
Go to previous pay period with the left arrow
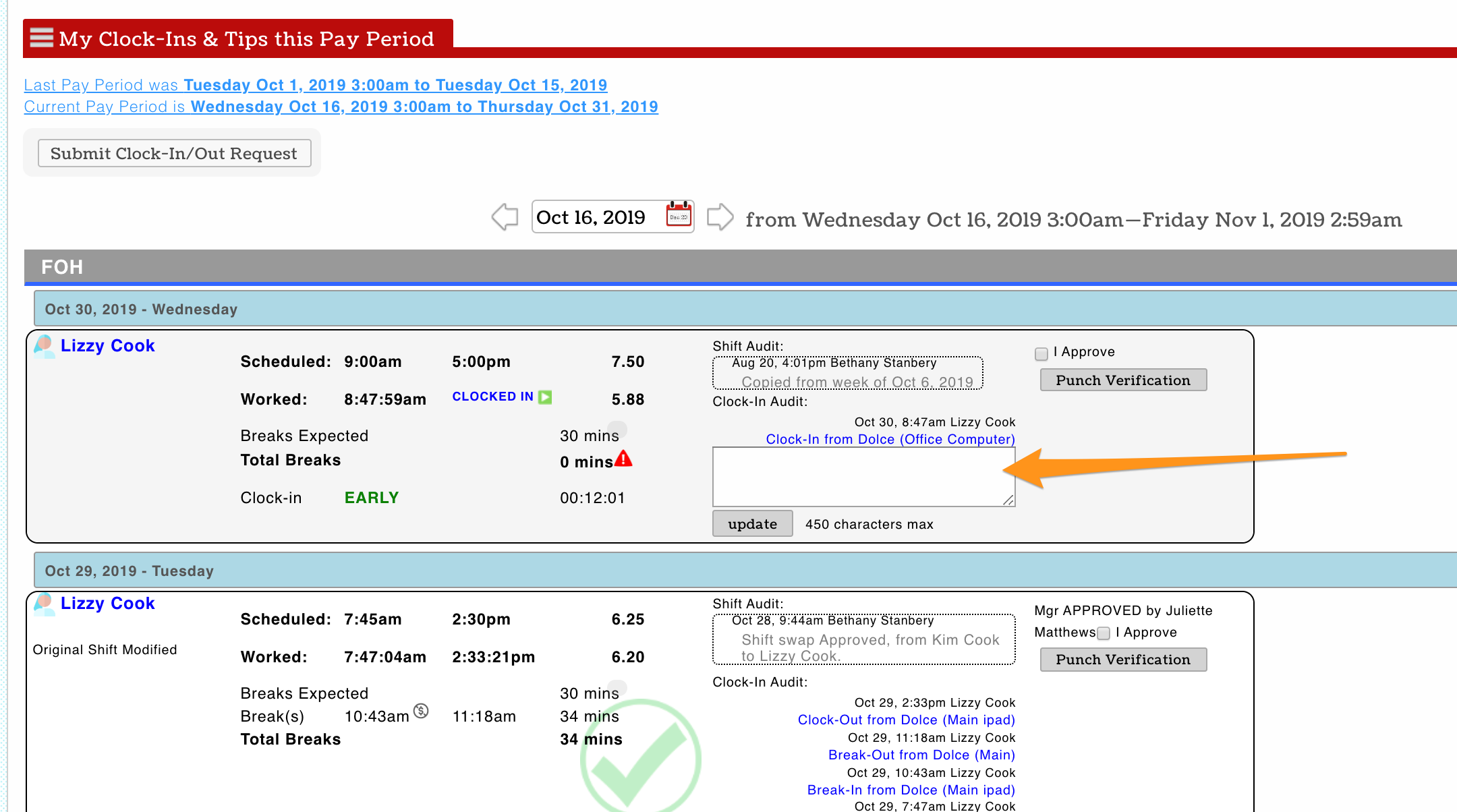(x=505, y=217)
